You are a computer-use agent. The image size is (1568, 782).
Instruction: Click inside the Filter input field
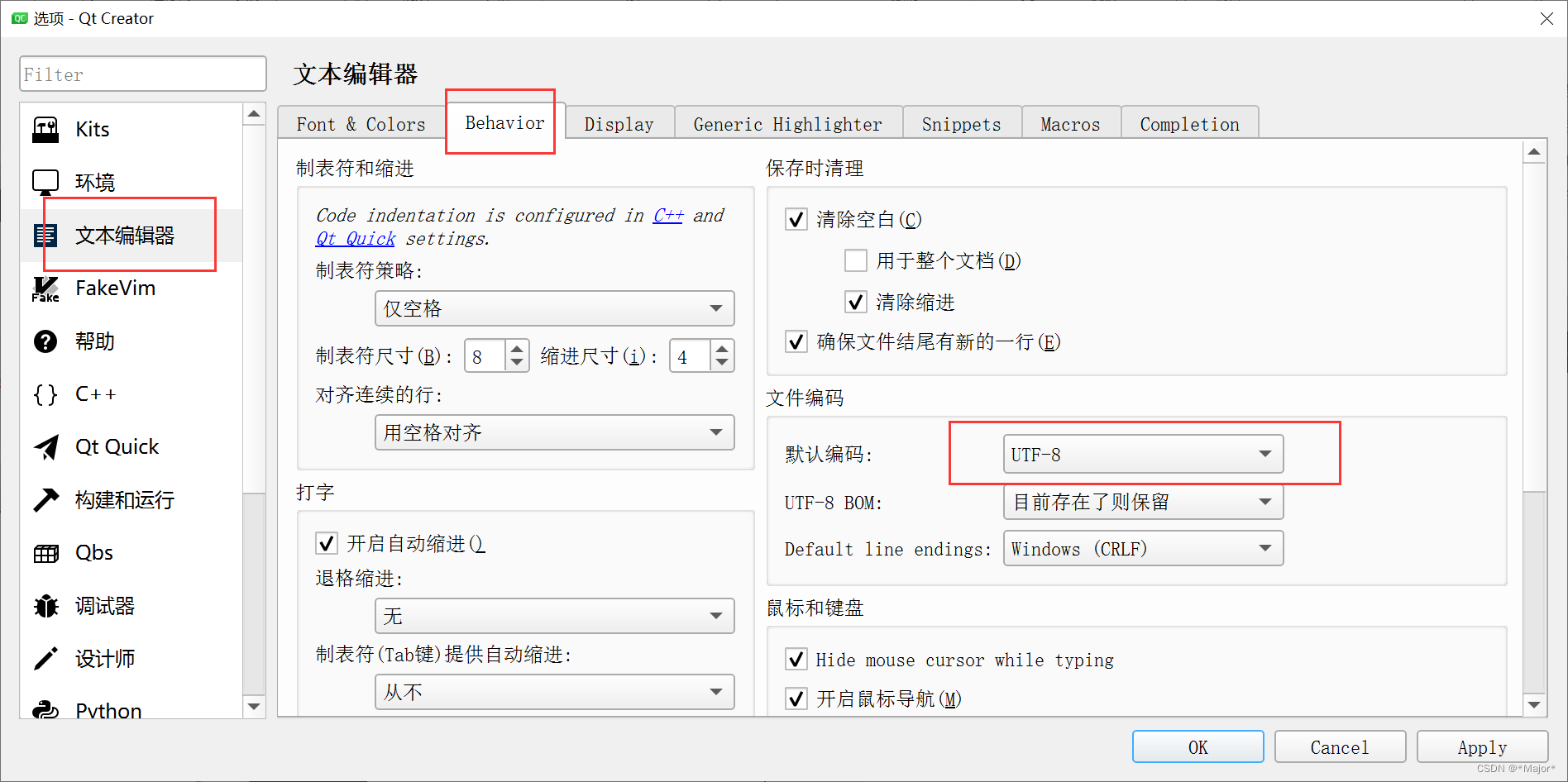[142, 74]
